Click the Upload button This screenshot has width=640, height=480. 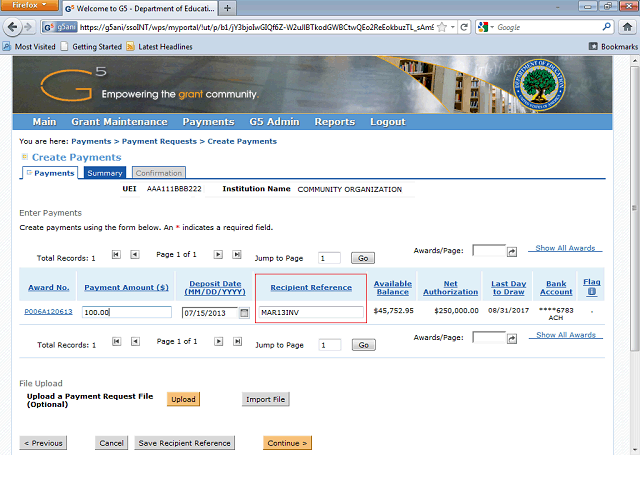coord(183,399)
